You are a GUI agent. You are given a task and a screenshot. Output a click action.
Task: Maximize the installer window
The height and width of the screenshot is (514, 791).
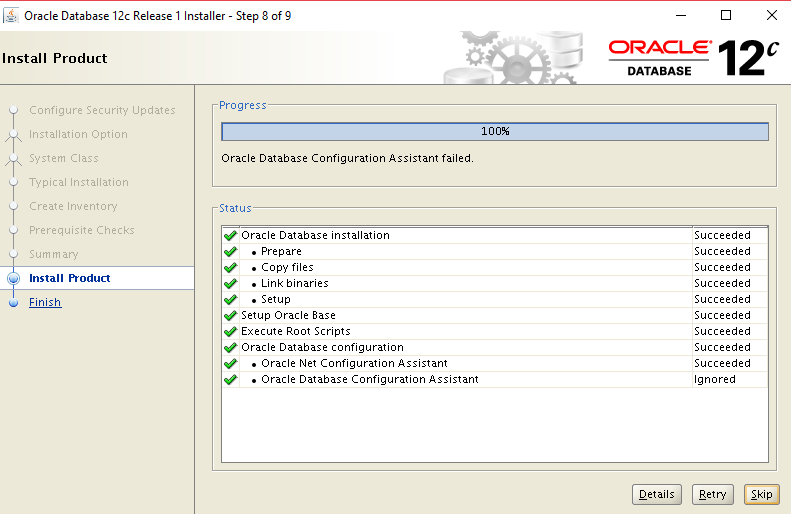[x=726, y=16]
